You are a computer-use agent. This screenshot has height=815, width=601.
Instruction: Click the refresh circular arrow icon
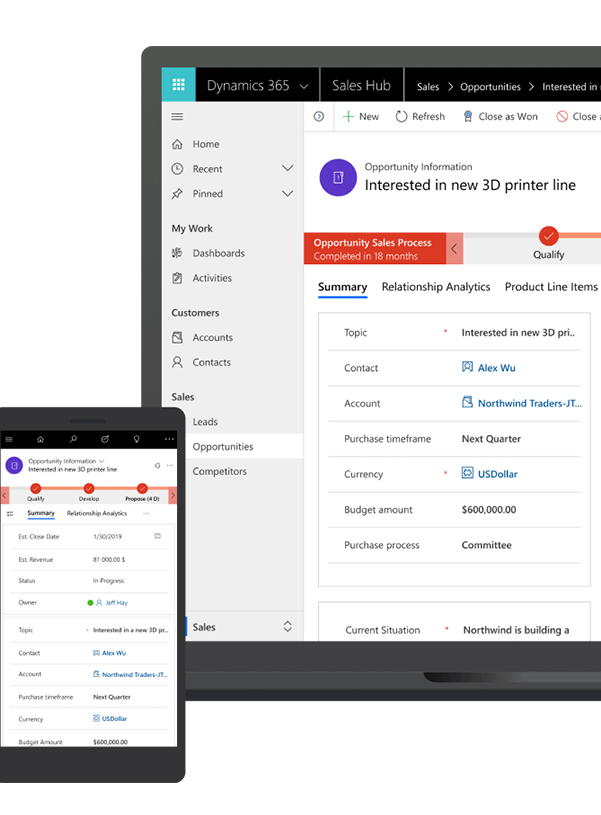[x=401, y=116]
